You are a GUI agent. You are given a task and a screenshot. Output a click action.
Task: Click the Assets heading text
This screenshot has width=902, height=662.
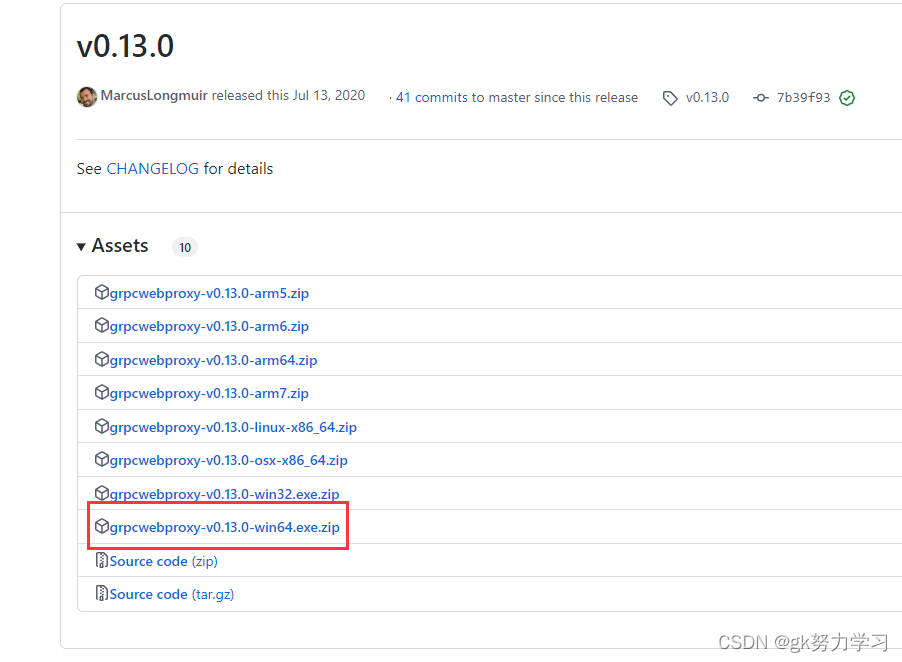pos(120,246)
